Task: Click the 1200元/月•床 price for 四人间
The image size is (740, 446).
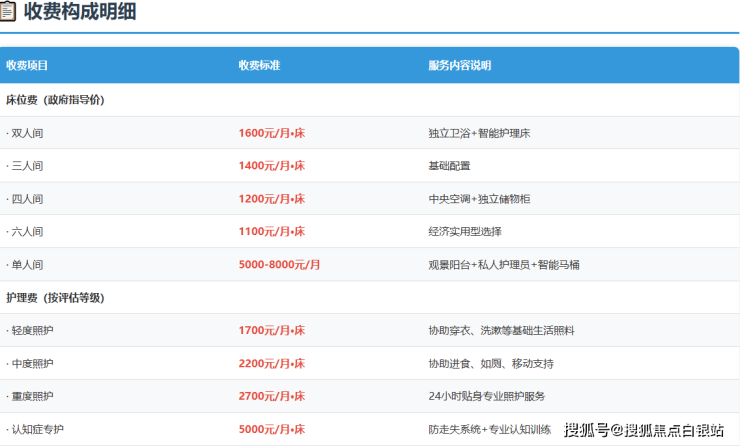Action: point(272,198)
